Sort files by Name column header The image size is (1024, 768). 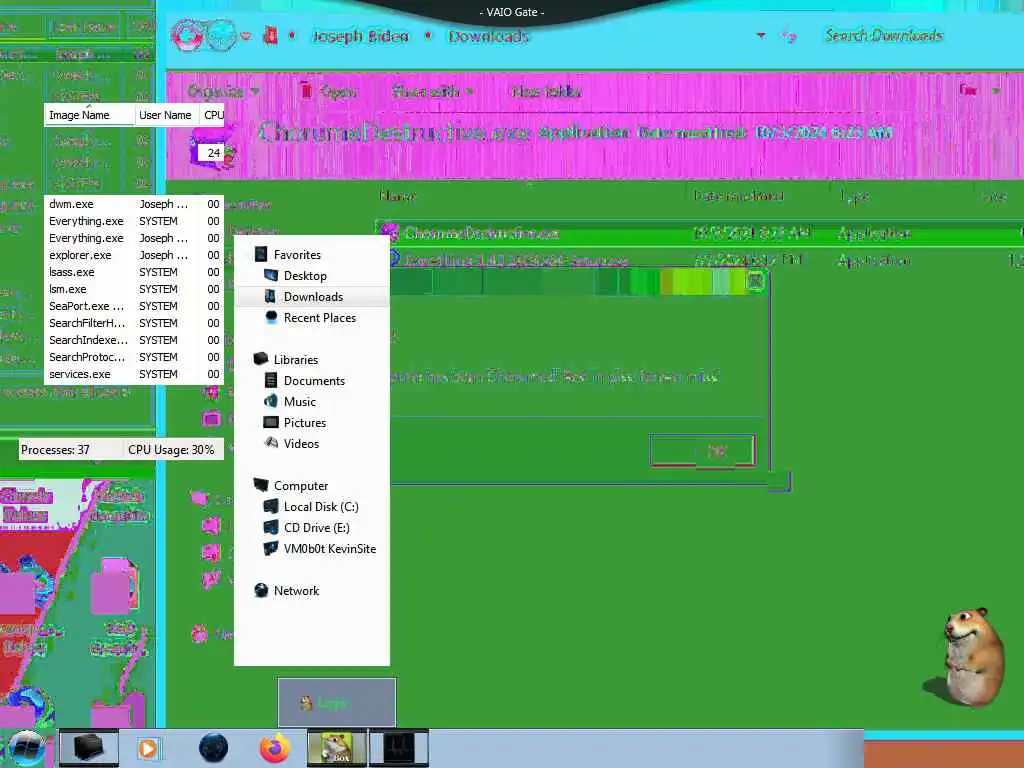click(x=397, y=195)
